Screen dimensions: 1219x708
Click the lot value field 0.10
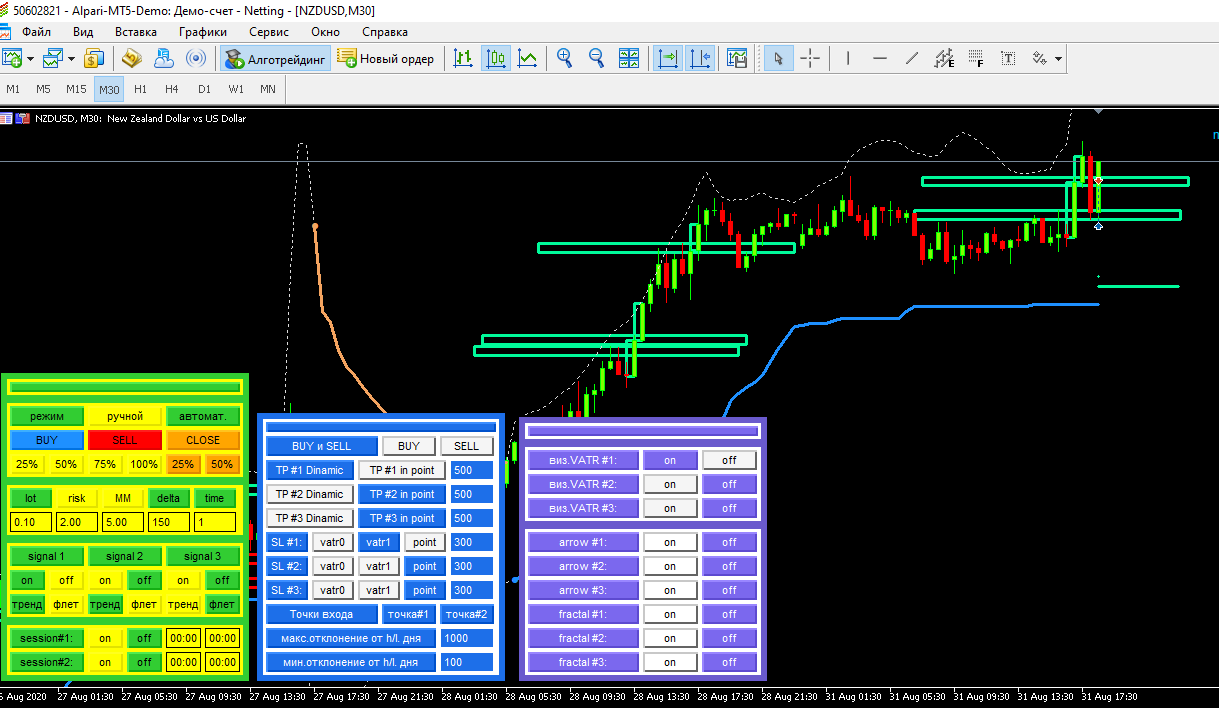pos(32,522)
